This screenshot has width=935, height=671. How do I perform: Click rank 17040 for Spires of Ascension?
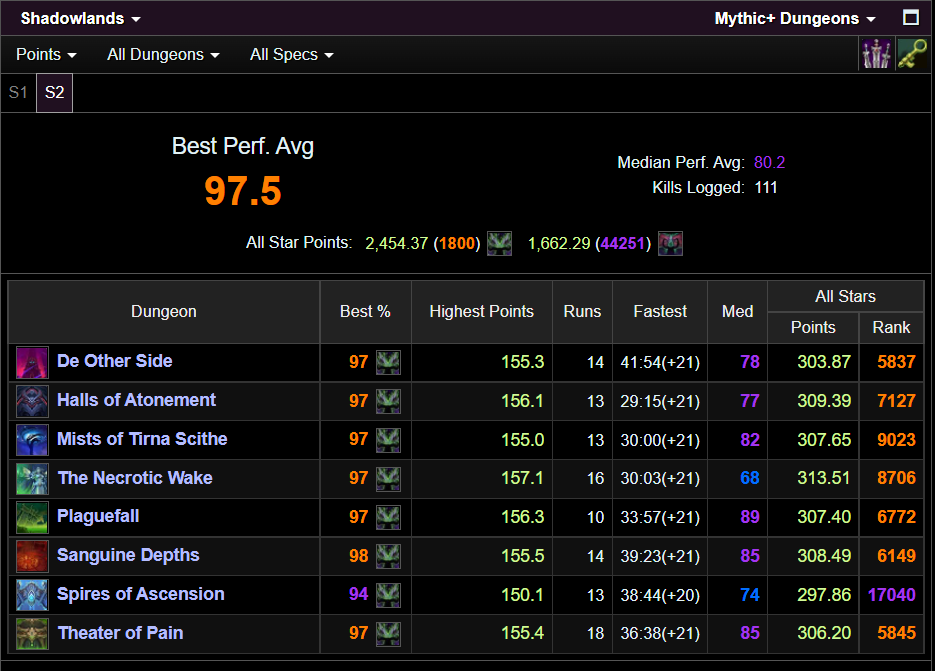click(x=891, y=595)
